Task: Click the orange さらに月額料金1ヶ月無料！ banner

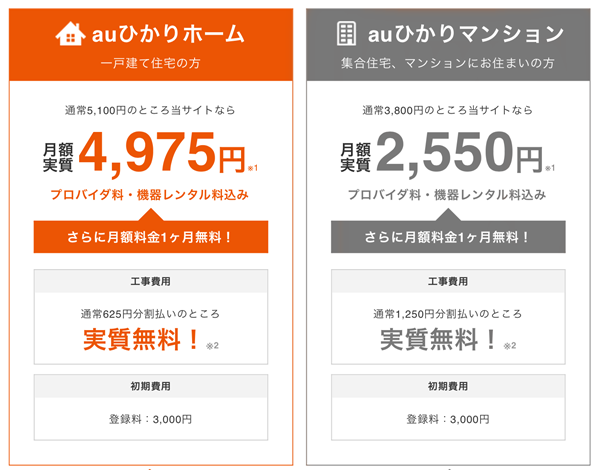Action: [x=151, y=237]
